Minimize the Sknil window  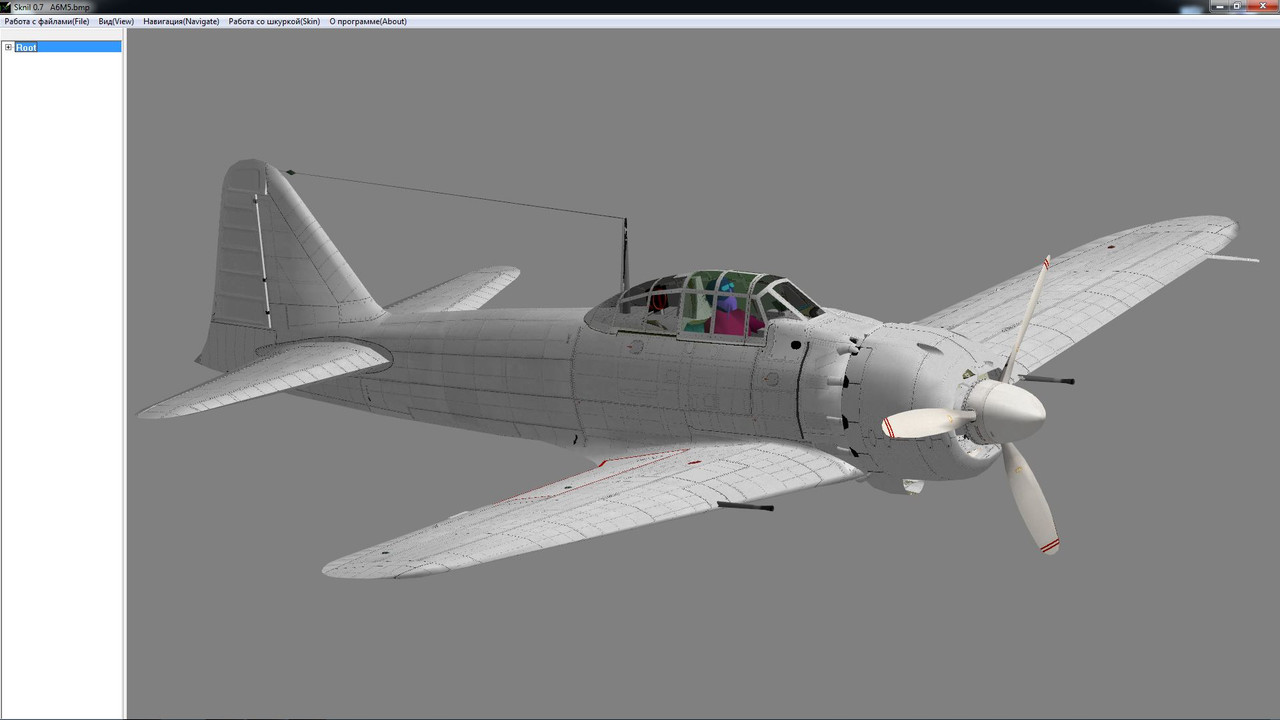1217,6
